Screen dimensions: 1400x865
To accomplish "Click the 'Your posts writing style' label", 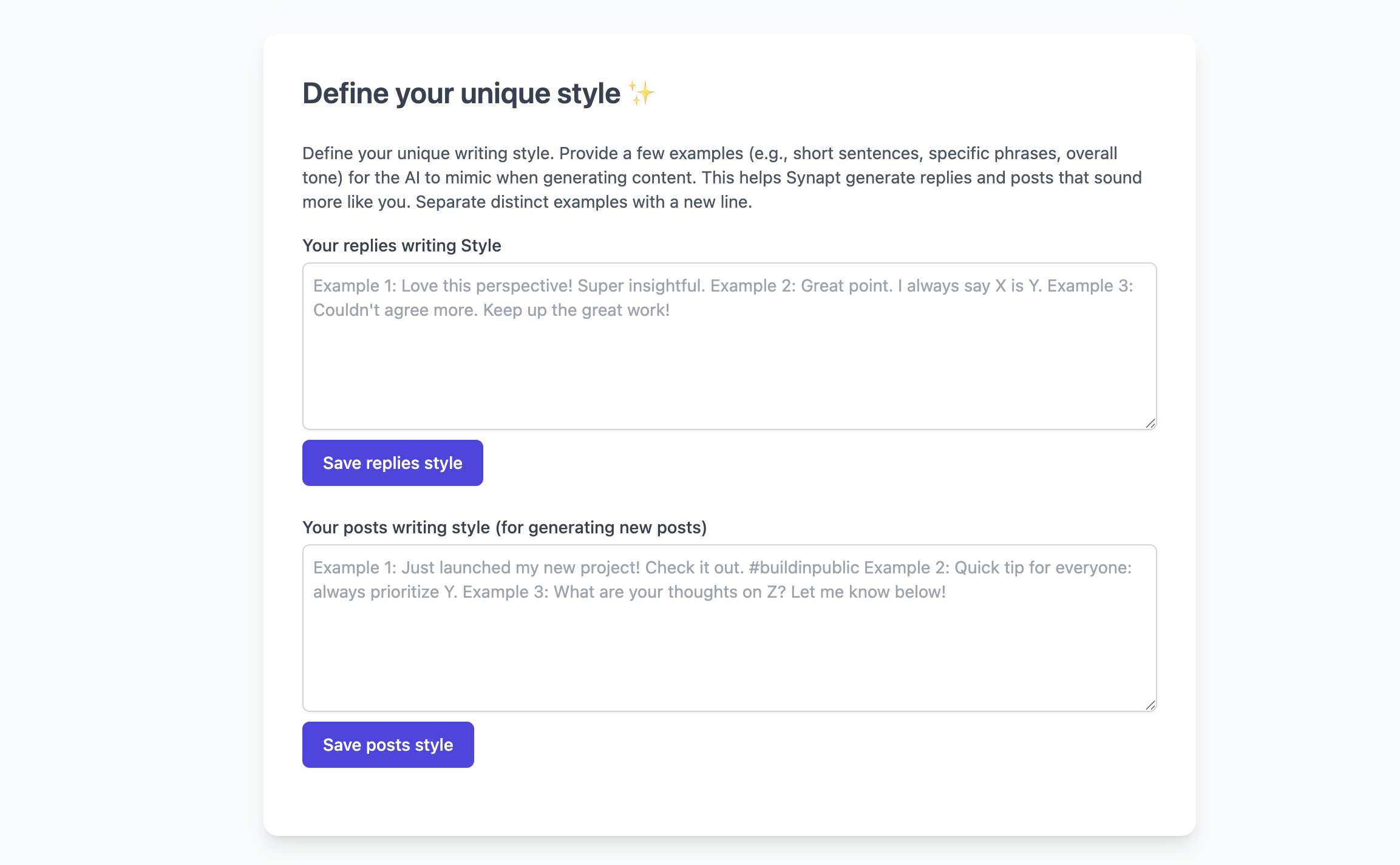I will coord(504,527).
